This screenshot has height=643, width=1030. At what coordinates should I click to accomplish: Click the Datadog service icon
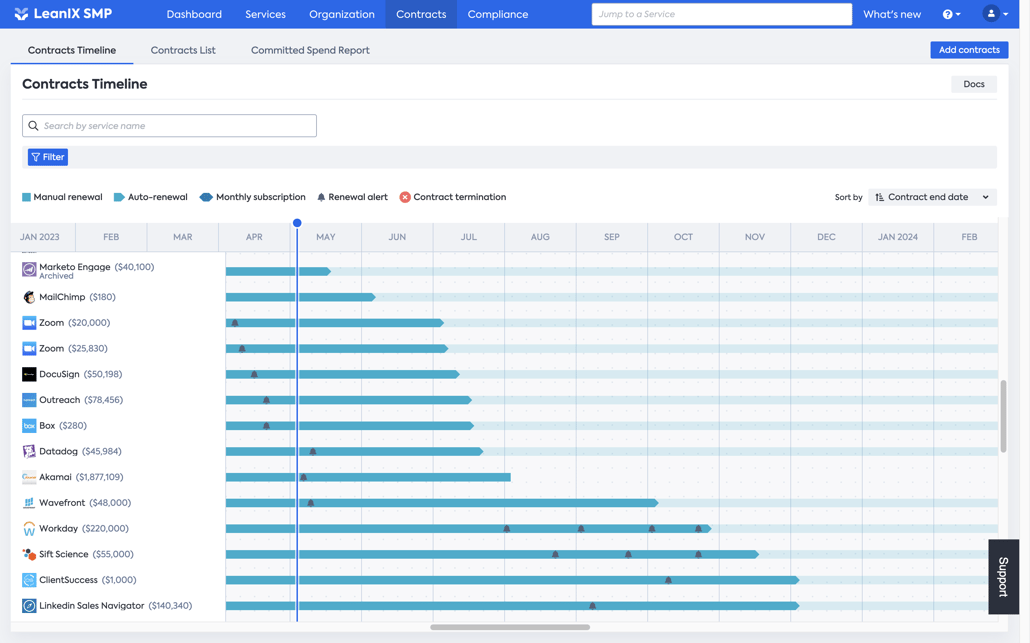29,451
